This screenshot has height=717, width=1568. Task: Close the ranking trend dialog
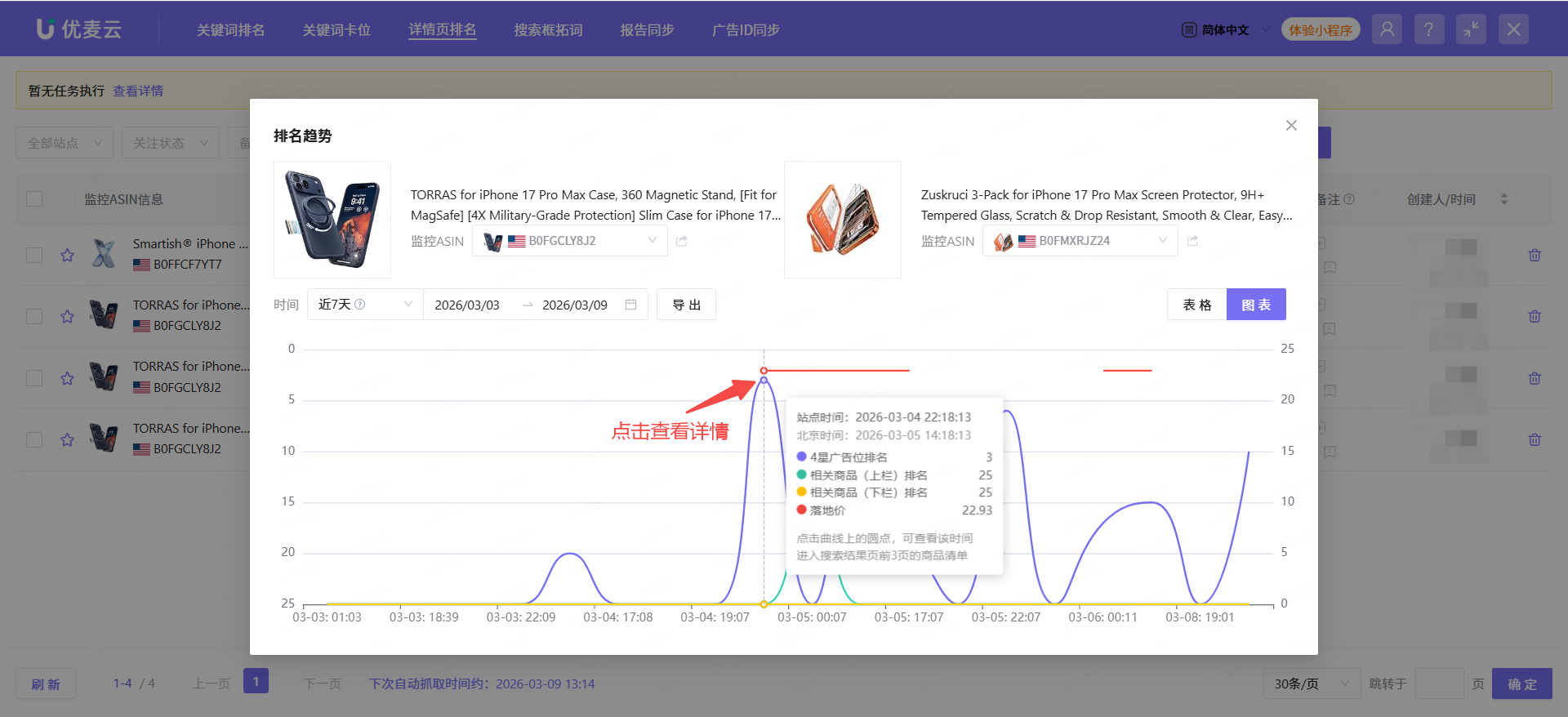tap(1291, 125)
